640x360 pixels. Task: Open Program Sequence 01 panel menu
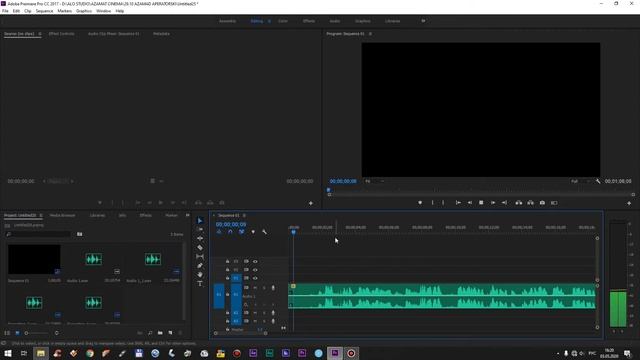click(x=370, y=34)
